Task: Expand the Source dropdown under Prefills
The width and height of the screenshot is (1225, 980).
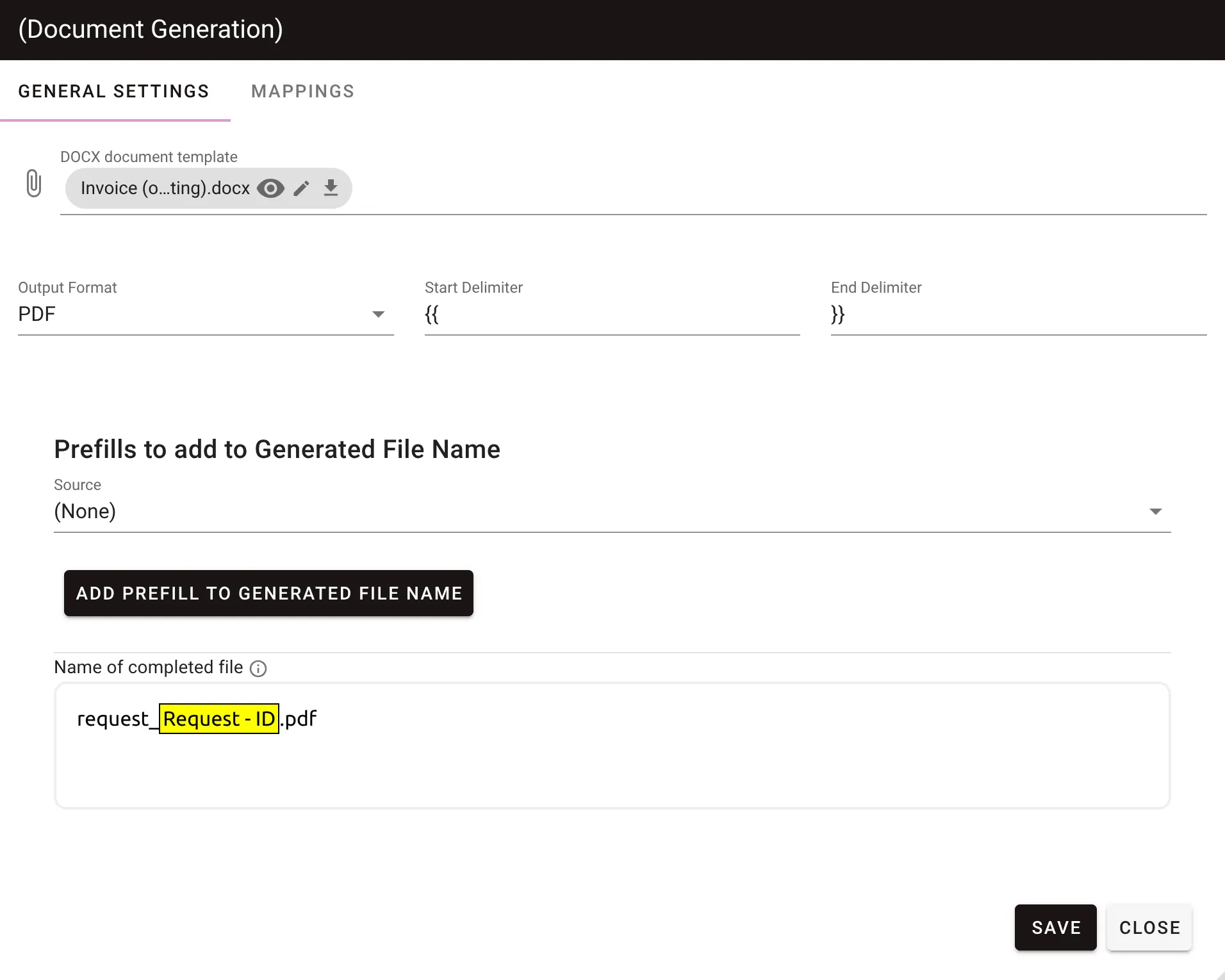Action: coord(1155,510)
